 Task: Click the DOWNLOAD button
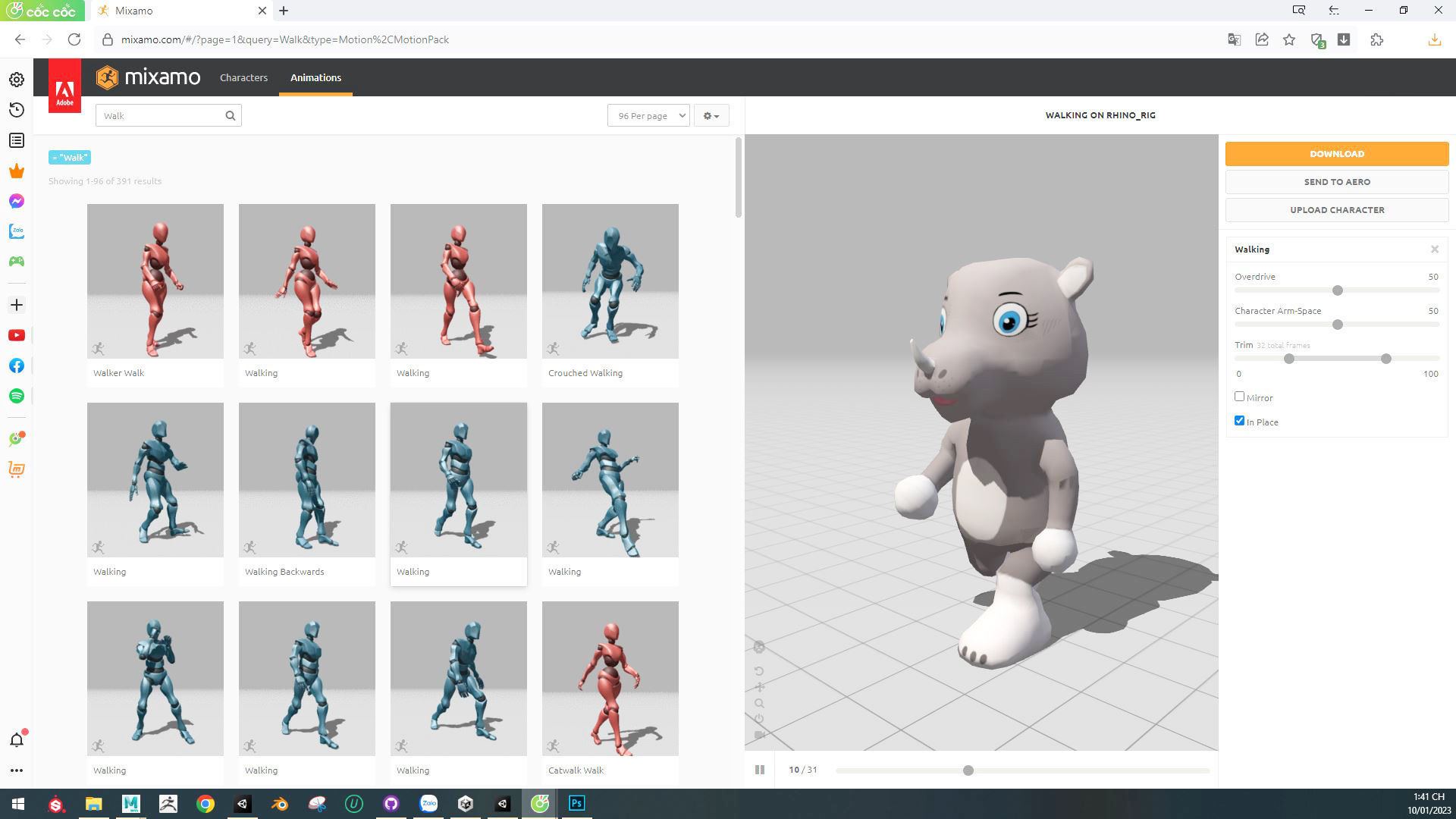(x=1337, y=153)
